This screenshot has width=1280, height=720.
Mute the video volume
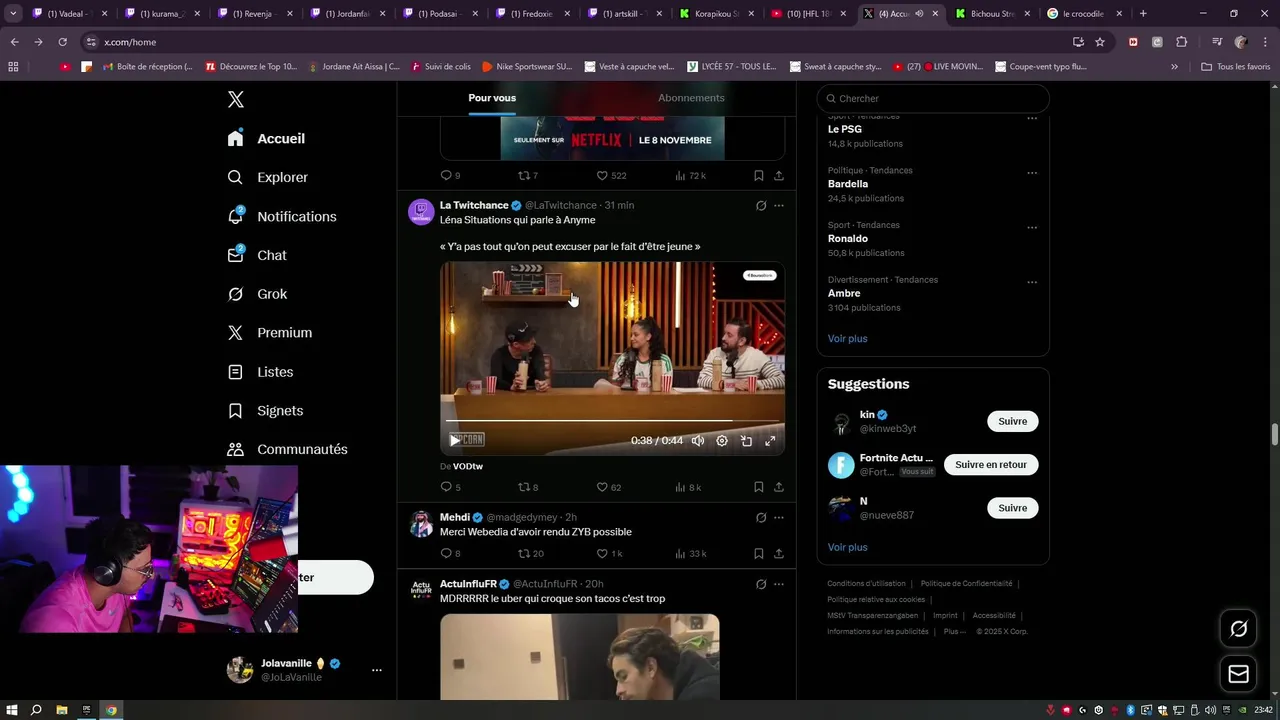click(x=698, y=441)
